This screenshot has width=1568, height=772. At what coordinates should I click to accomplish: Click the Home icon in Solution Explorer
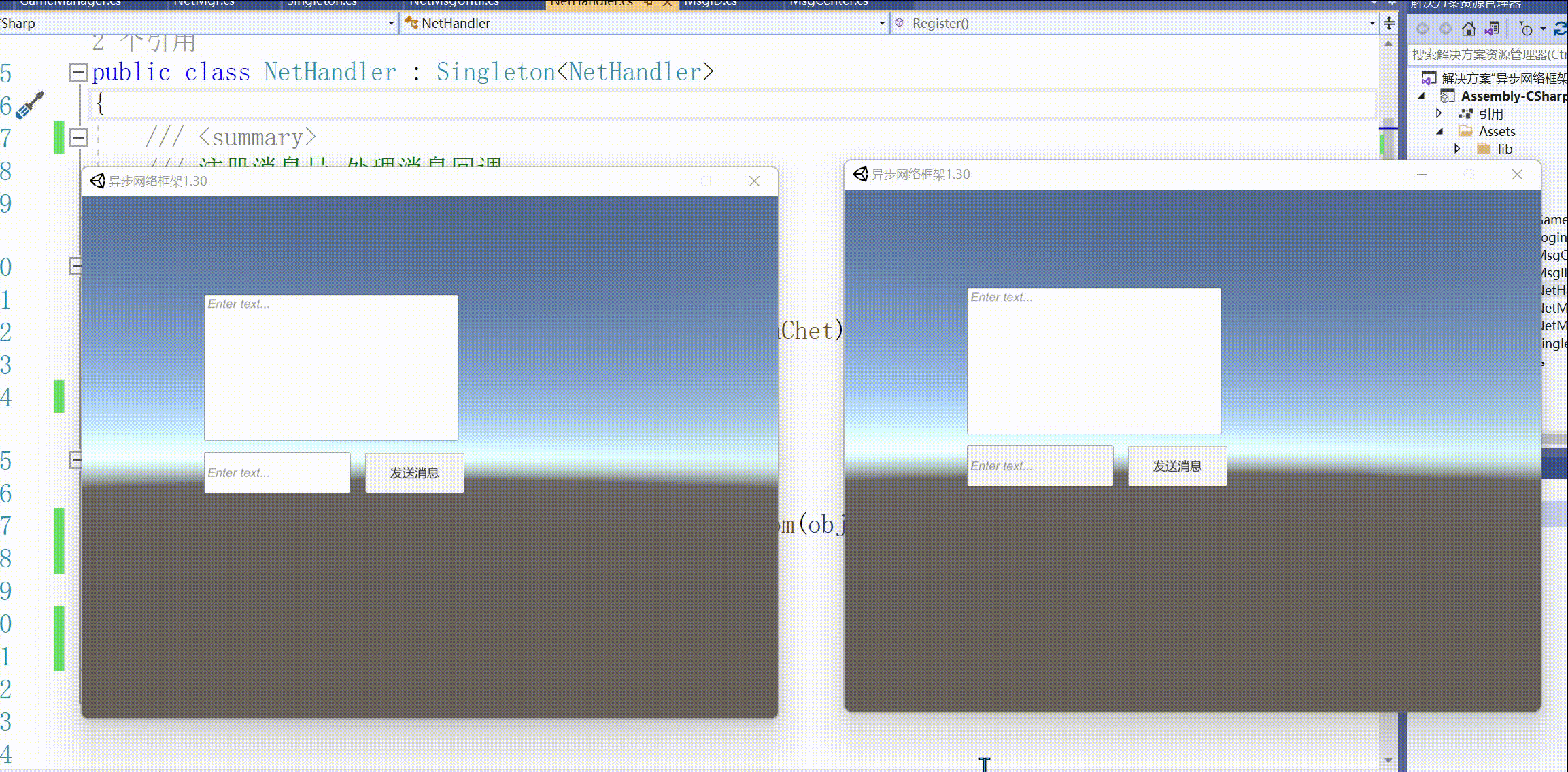1469,29
